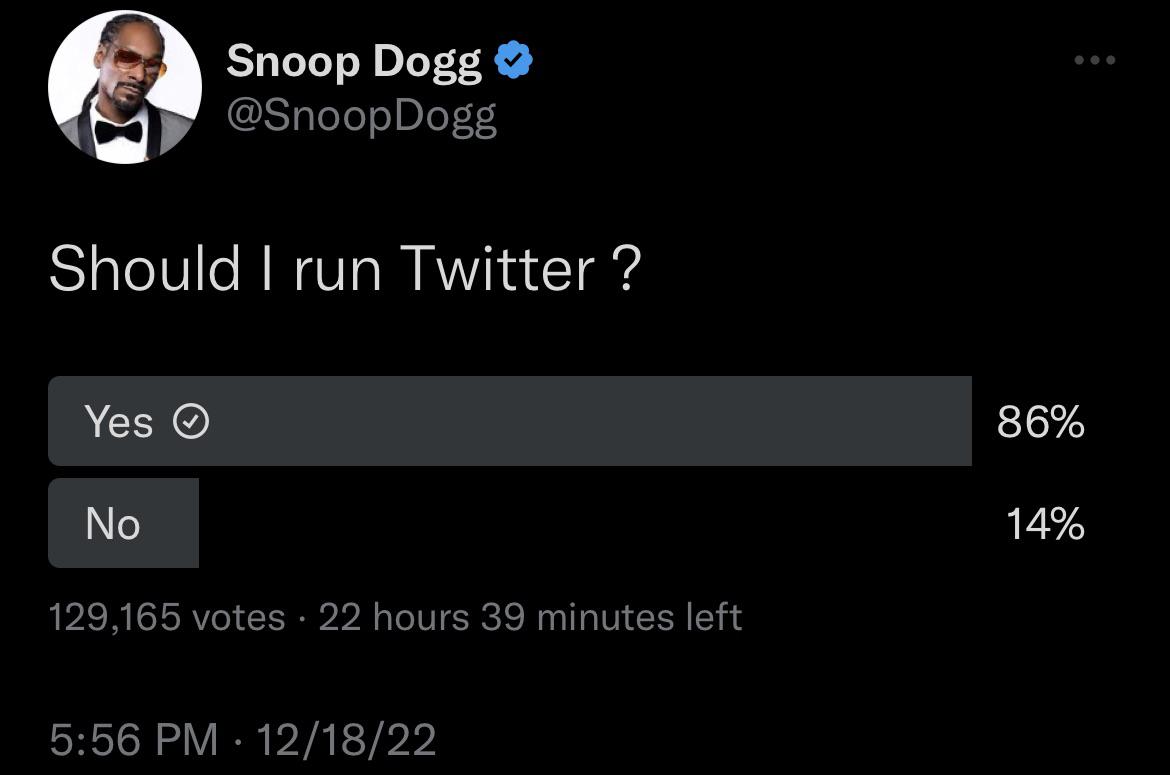Open the 5:56 PM timestamp
The width and height of the screenshot is (1170, 775).
tap(134, 739)
